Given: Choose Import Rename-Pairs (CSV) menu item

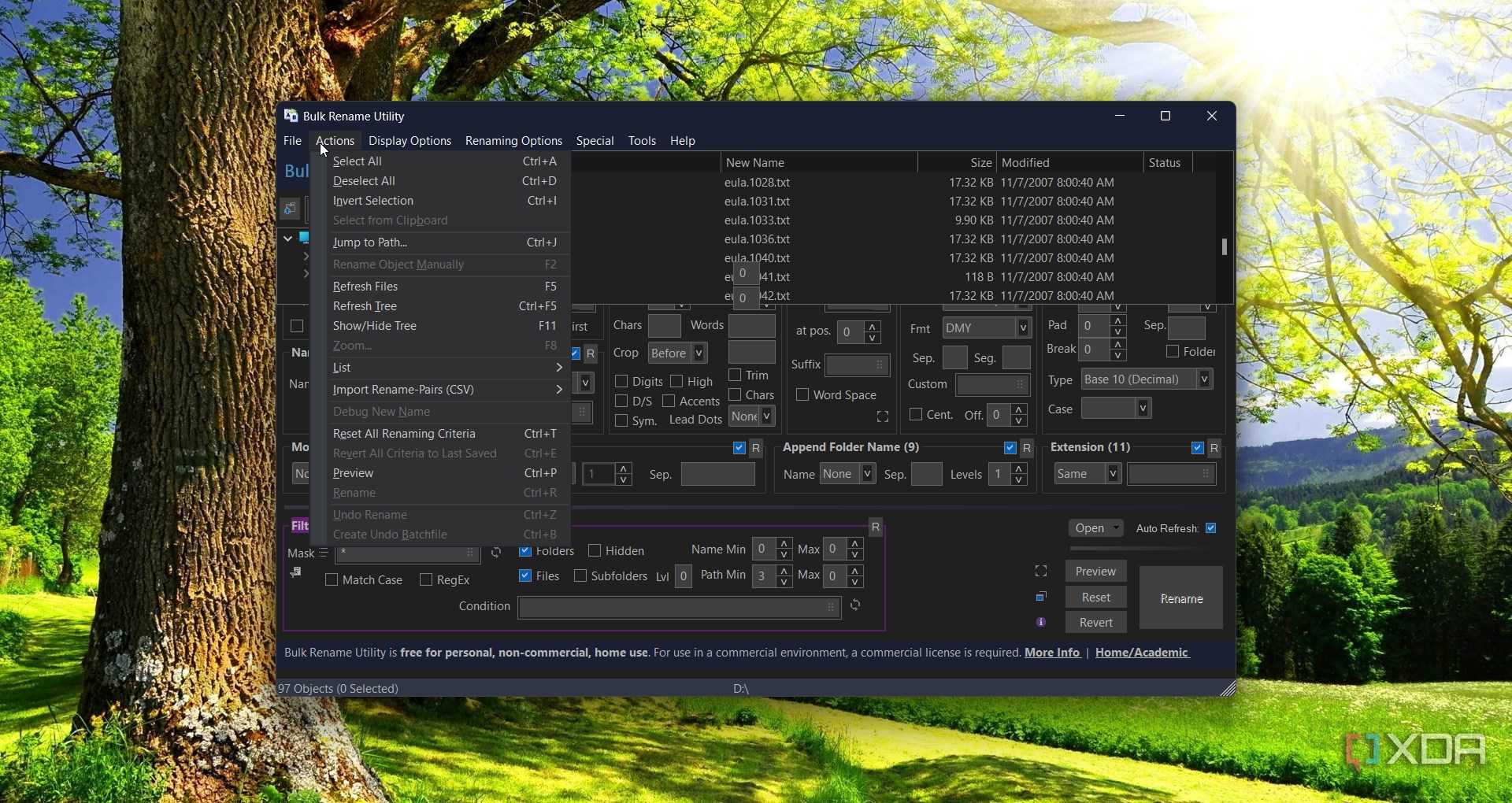Looking at the screenshot, I should pos(447,390).
